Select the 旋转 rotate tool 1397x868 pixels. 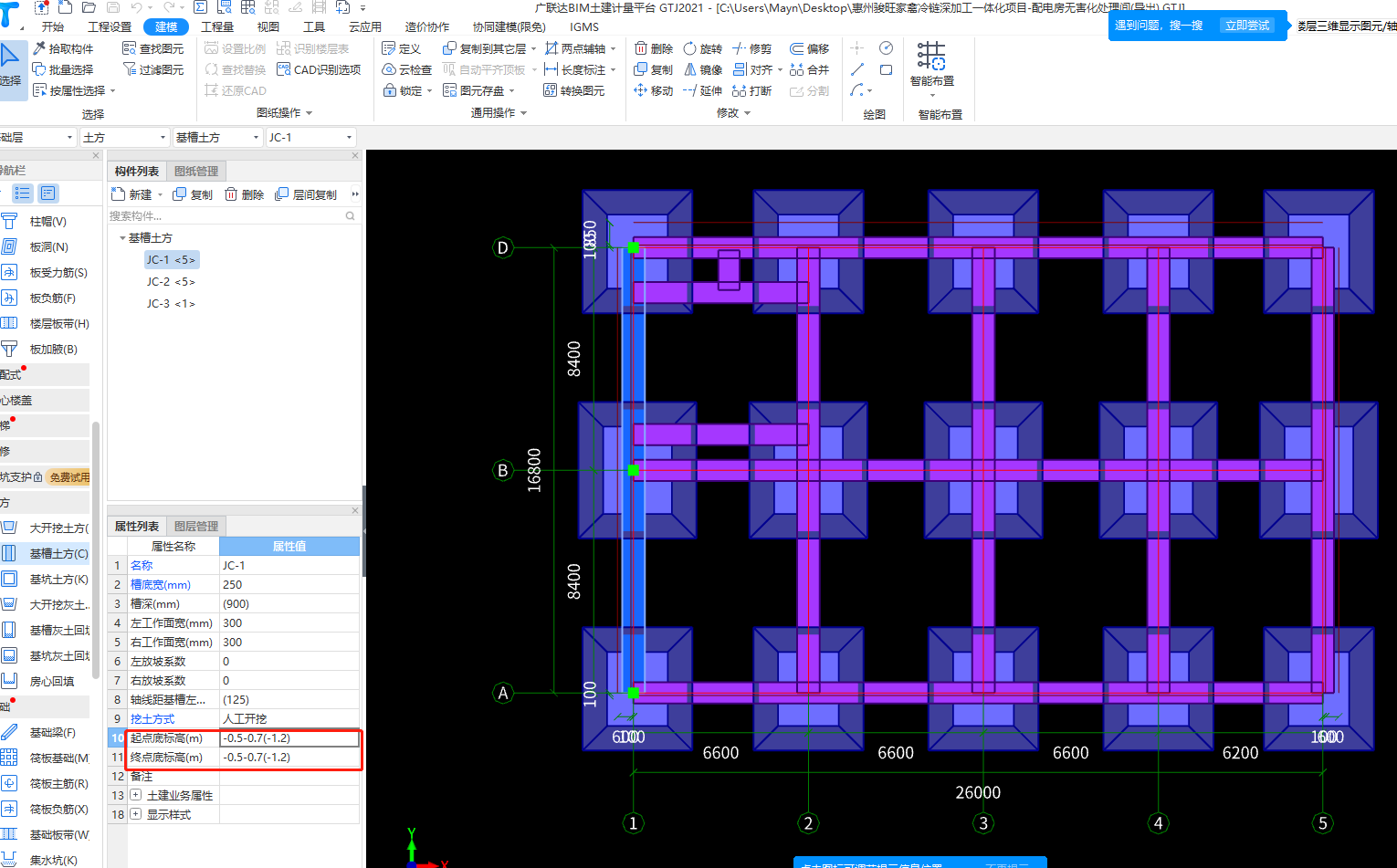[702, 48]
